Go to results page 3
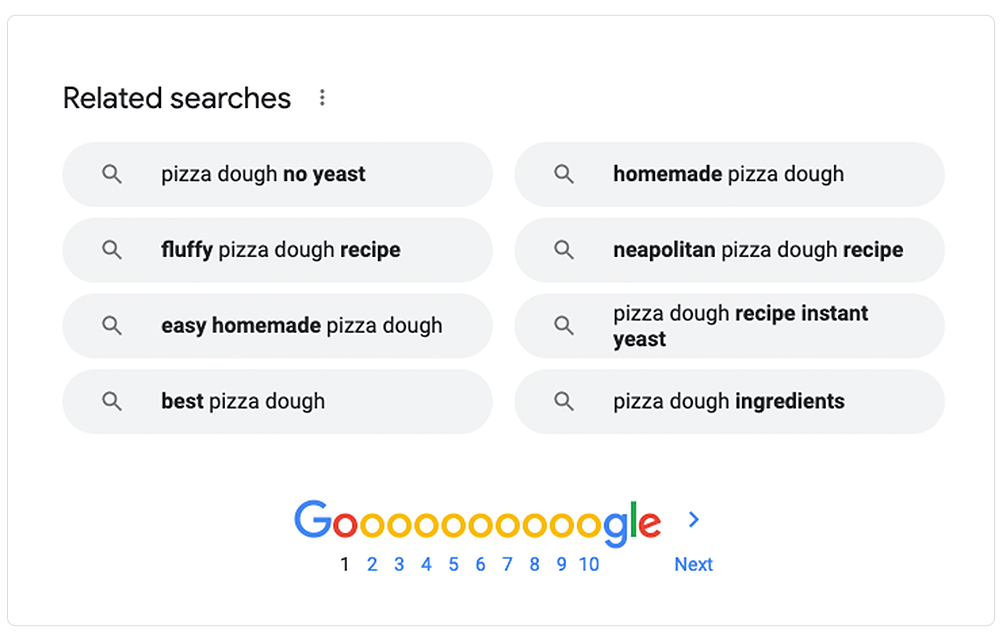Screen dimensions: 1000x640 (x=399, y=564)
